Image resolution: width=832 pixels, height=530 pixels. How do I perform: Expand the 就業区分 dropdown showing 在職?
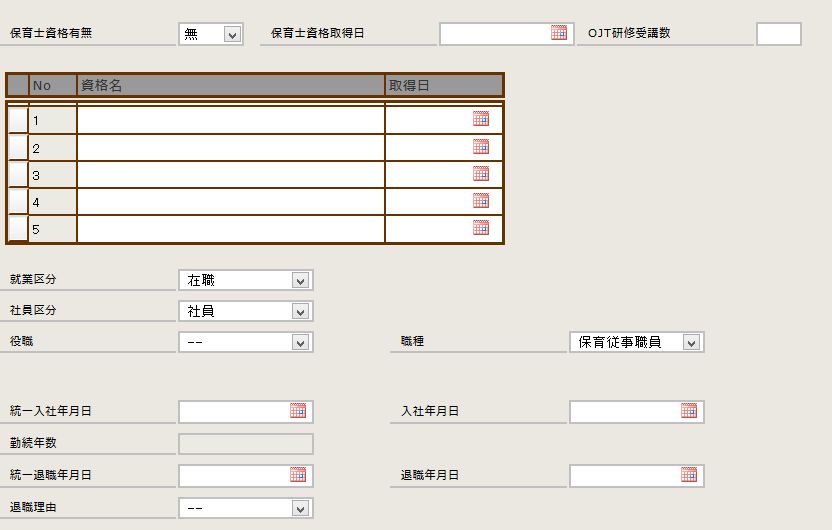point(300,281)
